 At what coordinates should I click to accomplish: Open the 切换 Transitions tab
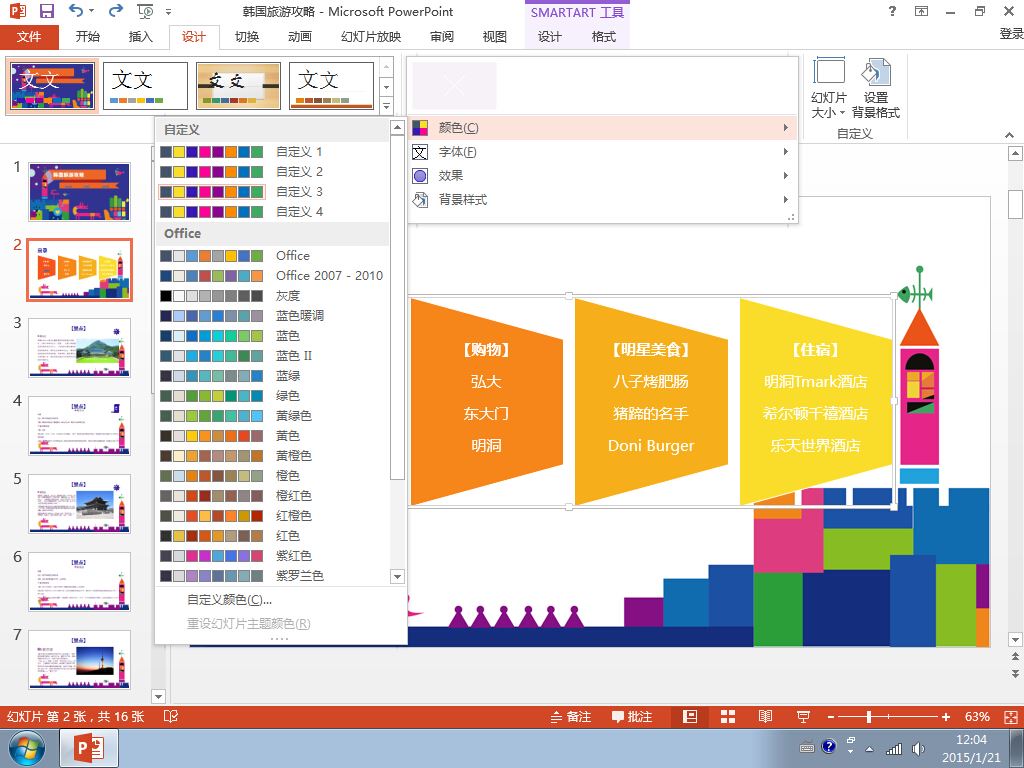coord(247,37)
